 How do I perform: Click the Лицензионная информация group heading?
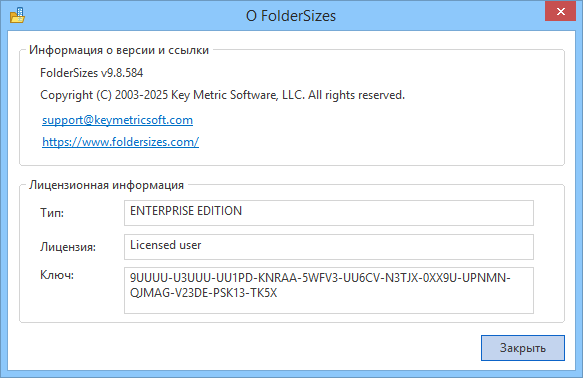click(x=106, y=185)
